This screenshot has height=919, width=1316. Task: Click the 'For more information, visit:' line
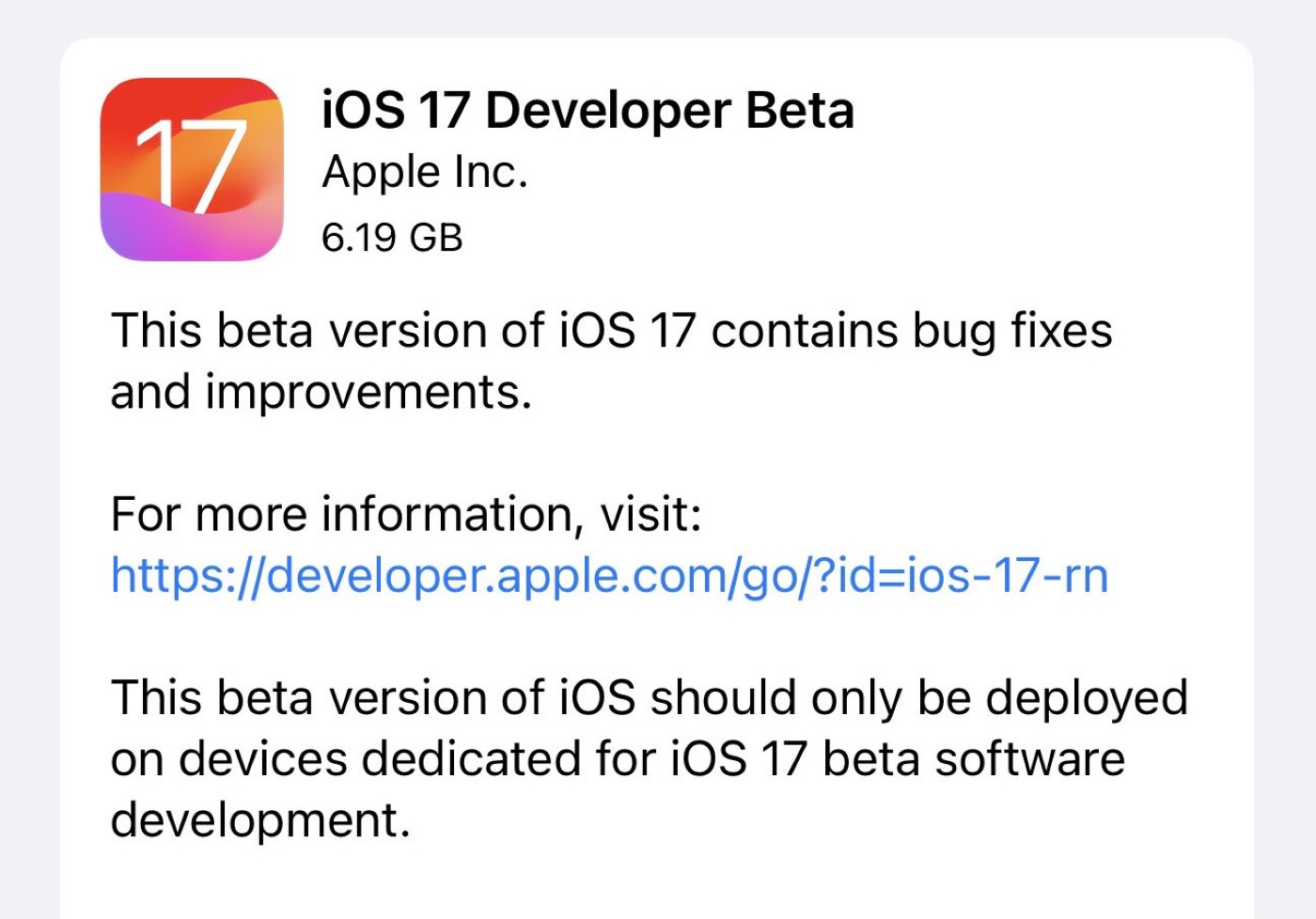[x=406, y=513]
